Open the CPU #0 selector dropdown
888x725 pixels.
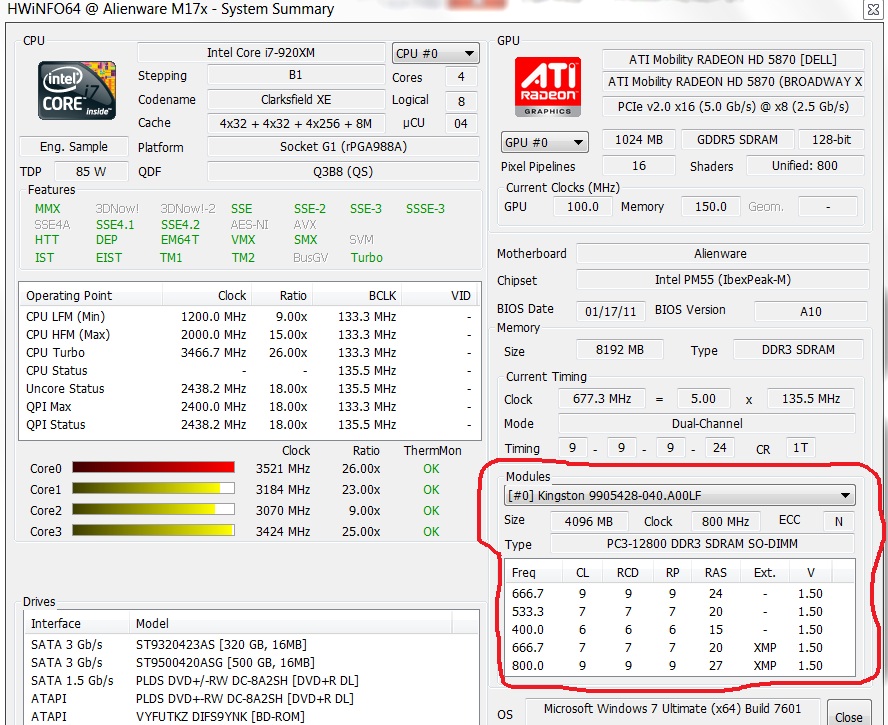click(436, 53)
